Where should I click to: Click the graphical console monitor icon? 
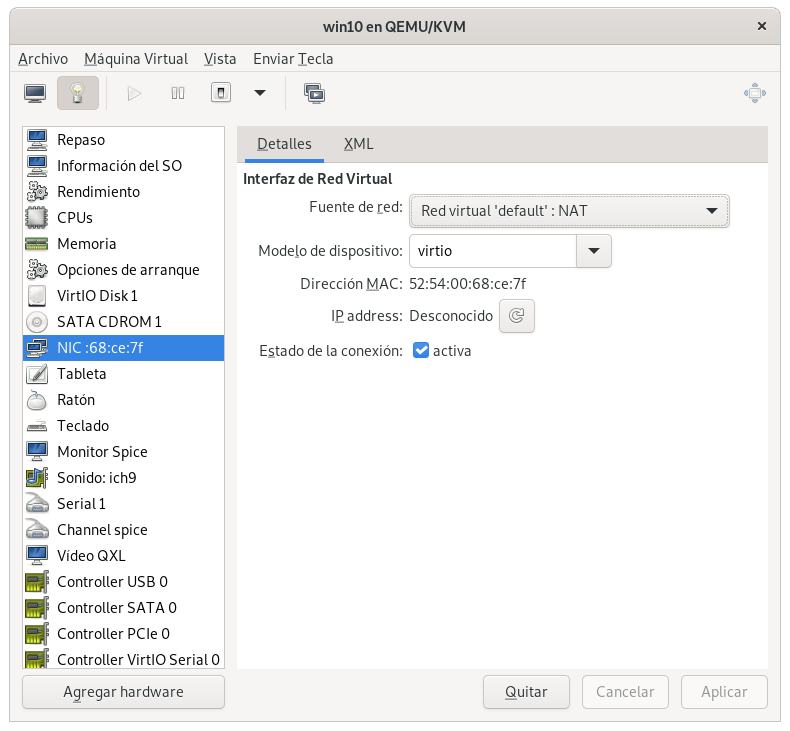[35, 93]
